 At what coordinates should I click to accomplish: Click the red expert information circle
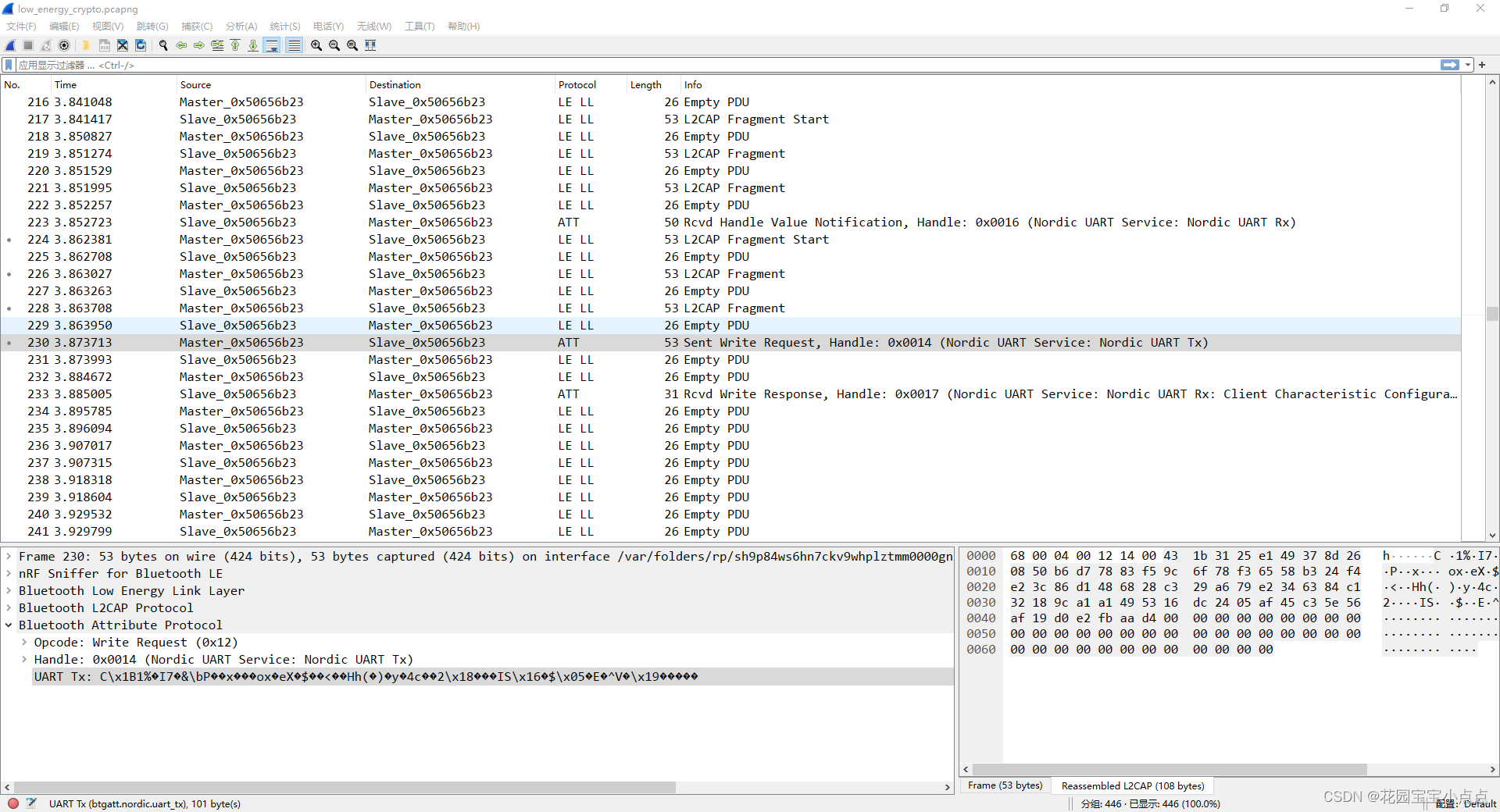(x=13, y=803)
